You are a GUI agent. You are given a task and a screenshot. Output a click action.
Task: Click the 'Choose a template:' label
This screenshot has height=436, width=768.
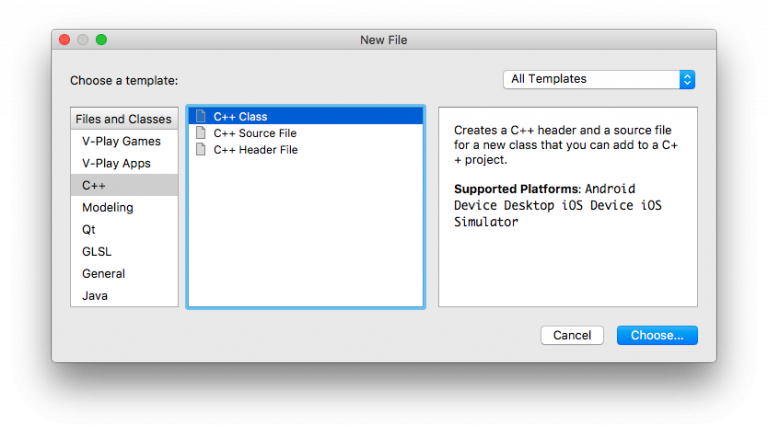124,80
